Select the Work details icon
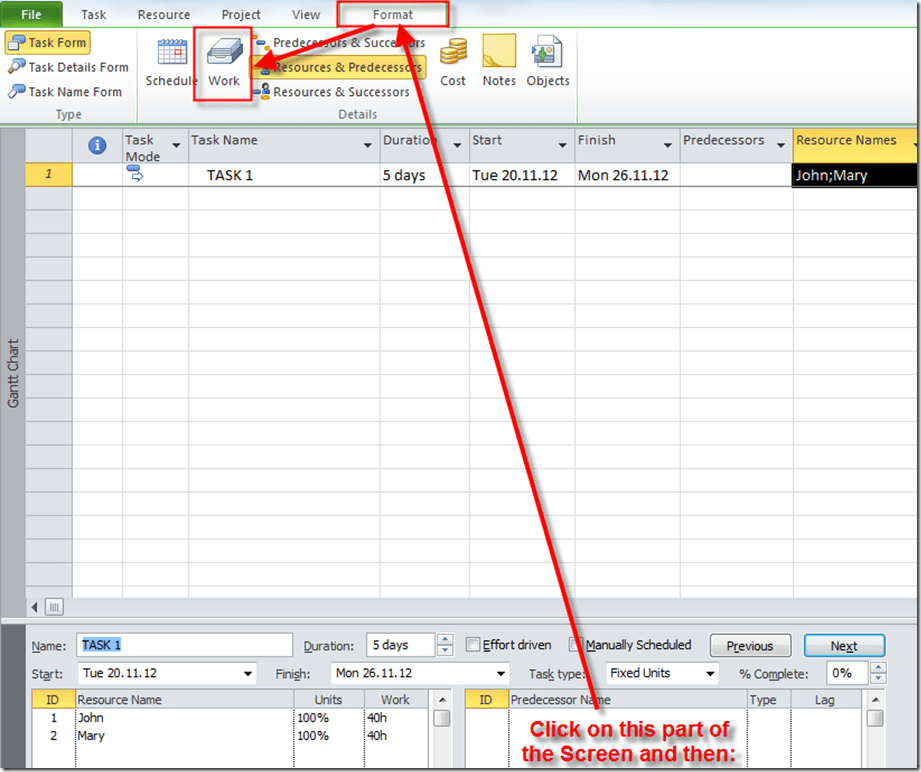This screenshot has width=921, height=772. pyautogui.click(x=224, y=63)
